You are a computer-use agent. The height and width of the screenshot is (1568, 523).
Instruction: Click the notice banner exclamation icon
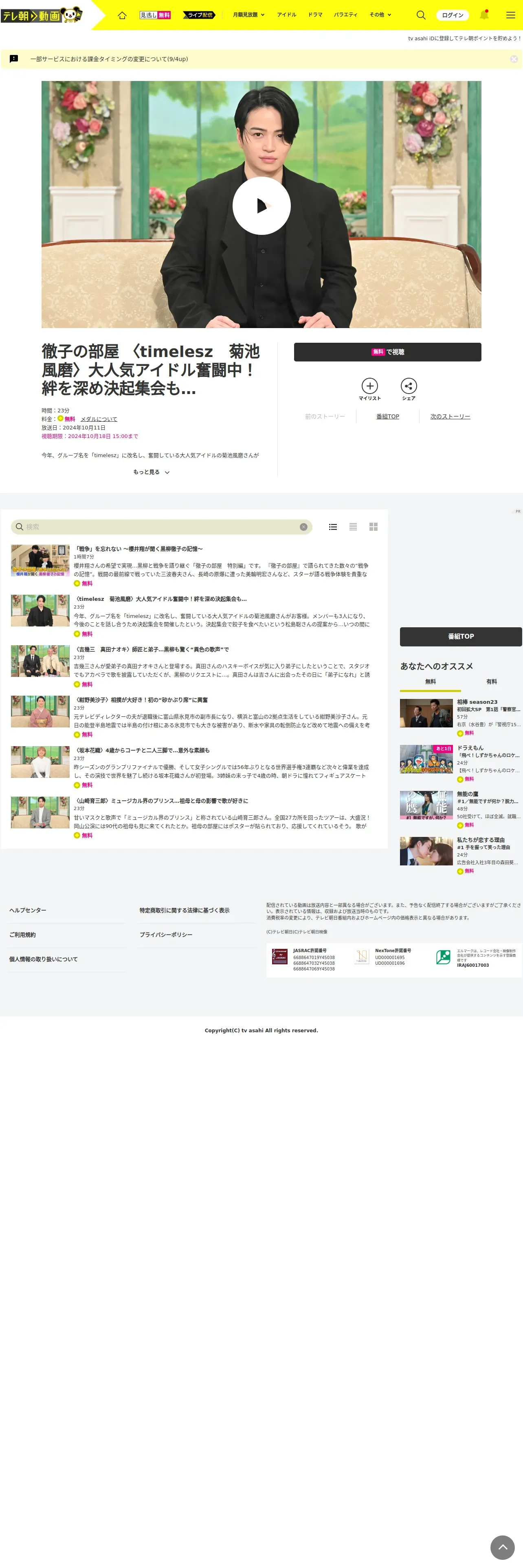coord(14,59)
